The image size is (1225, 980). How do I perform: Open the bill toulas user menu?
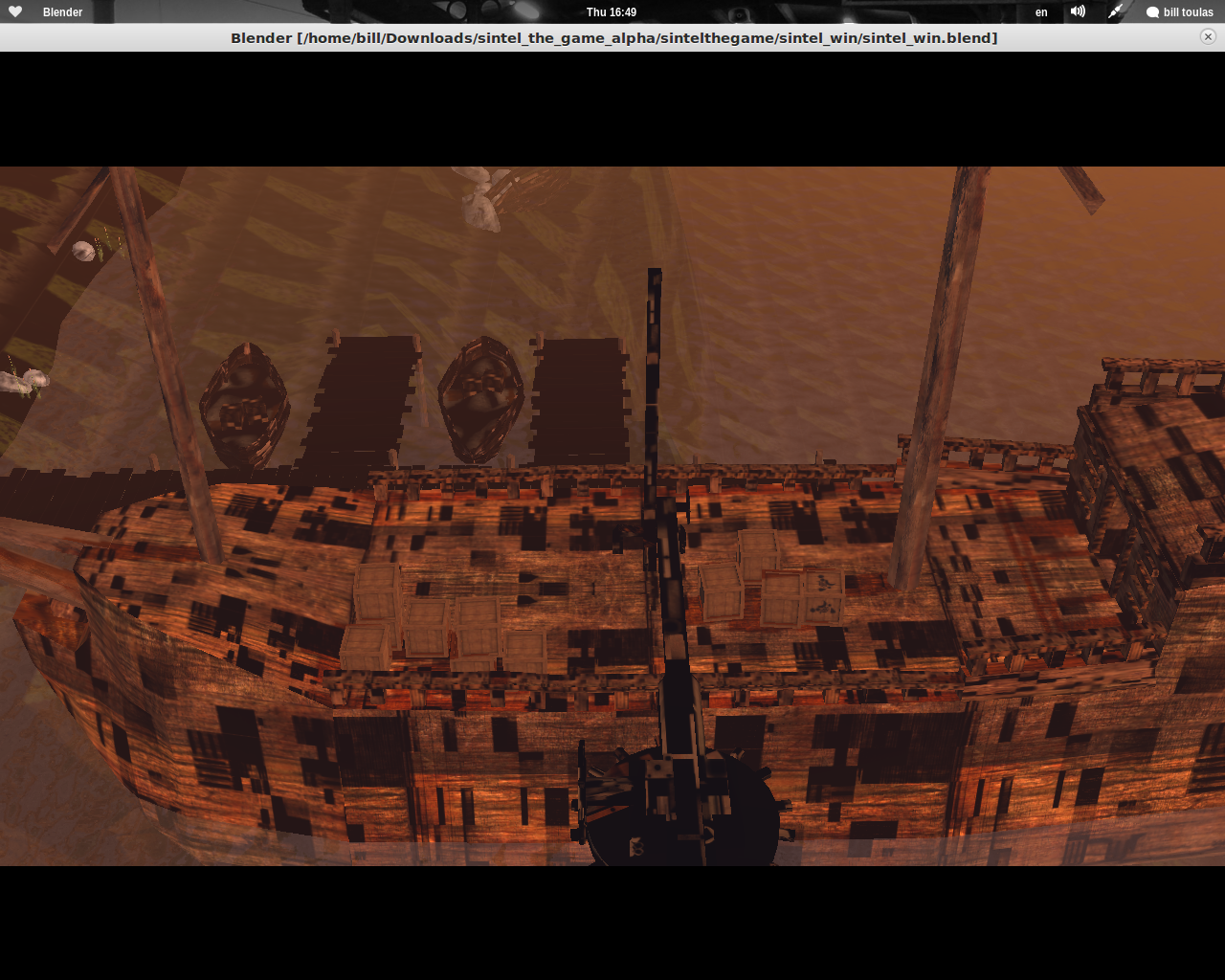(1188, 12)
